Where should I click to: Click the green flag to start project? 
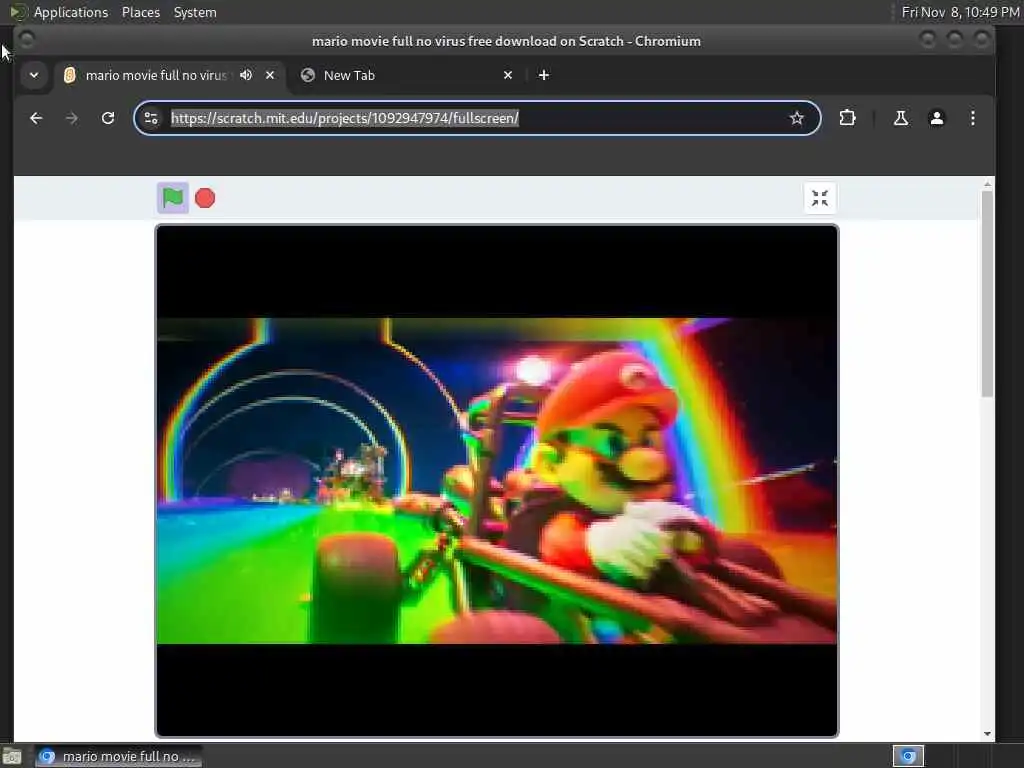172,198
